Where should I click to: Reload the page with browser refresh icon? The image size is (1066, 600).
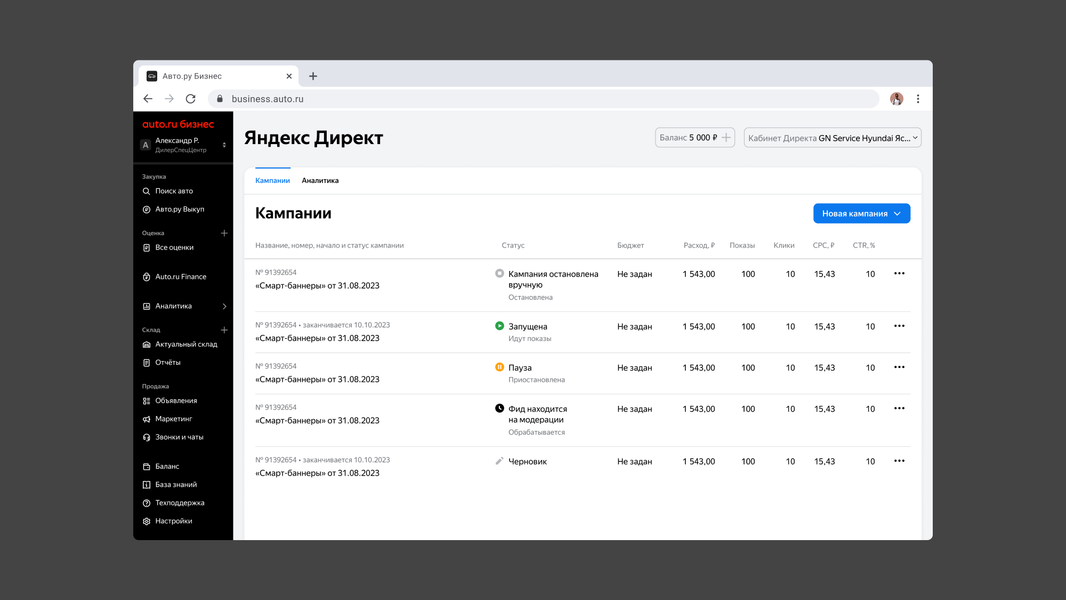(190, 99)
